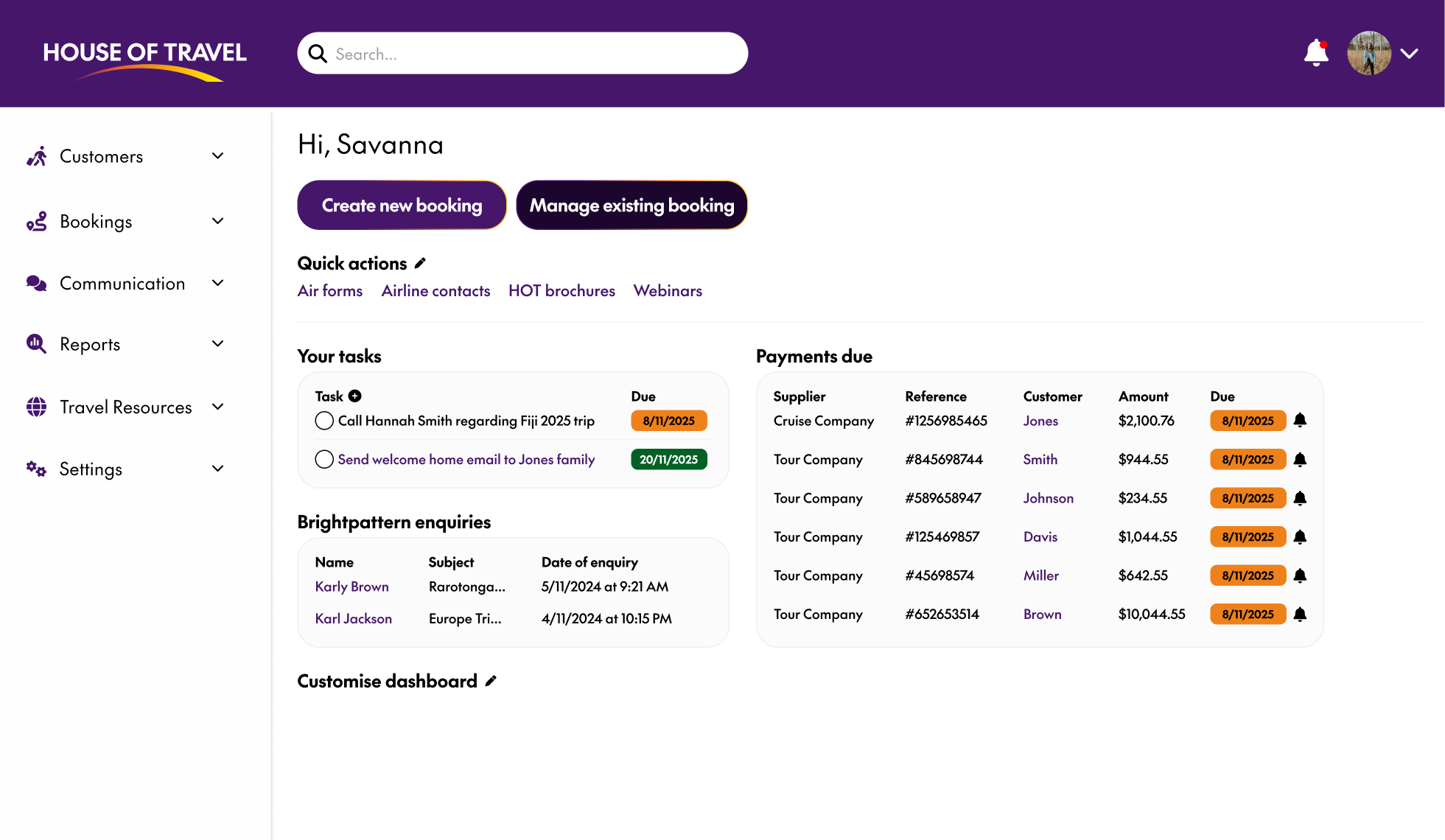Screen dimensions: 1445x840
Task: Open the Air forms quick action
Action: click(330, 290)
